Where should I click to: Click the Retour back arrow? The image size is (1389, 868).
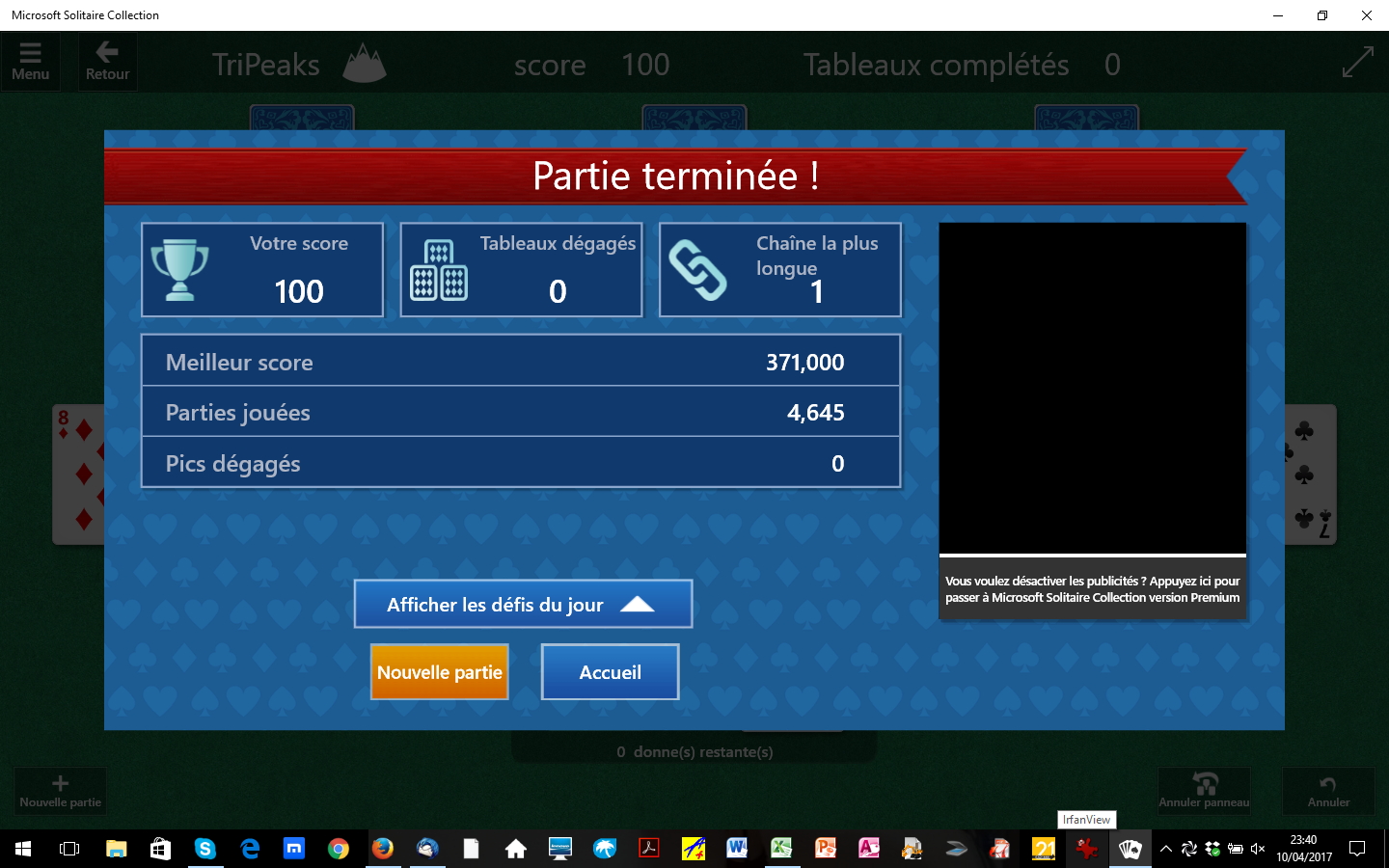107,62
